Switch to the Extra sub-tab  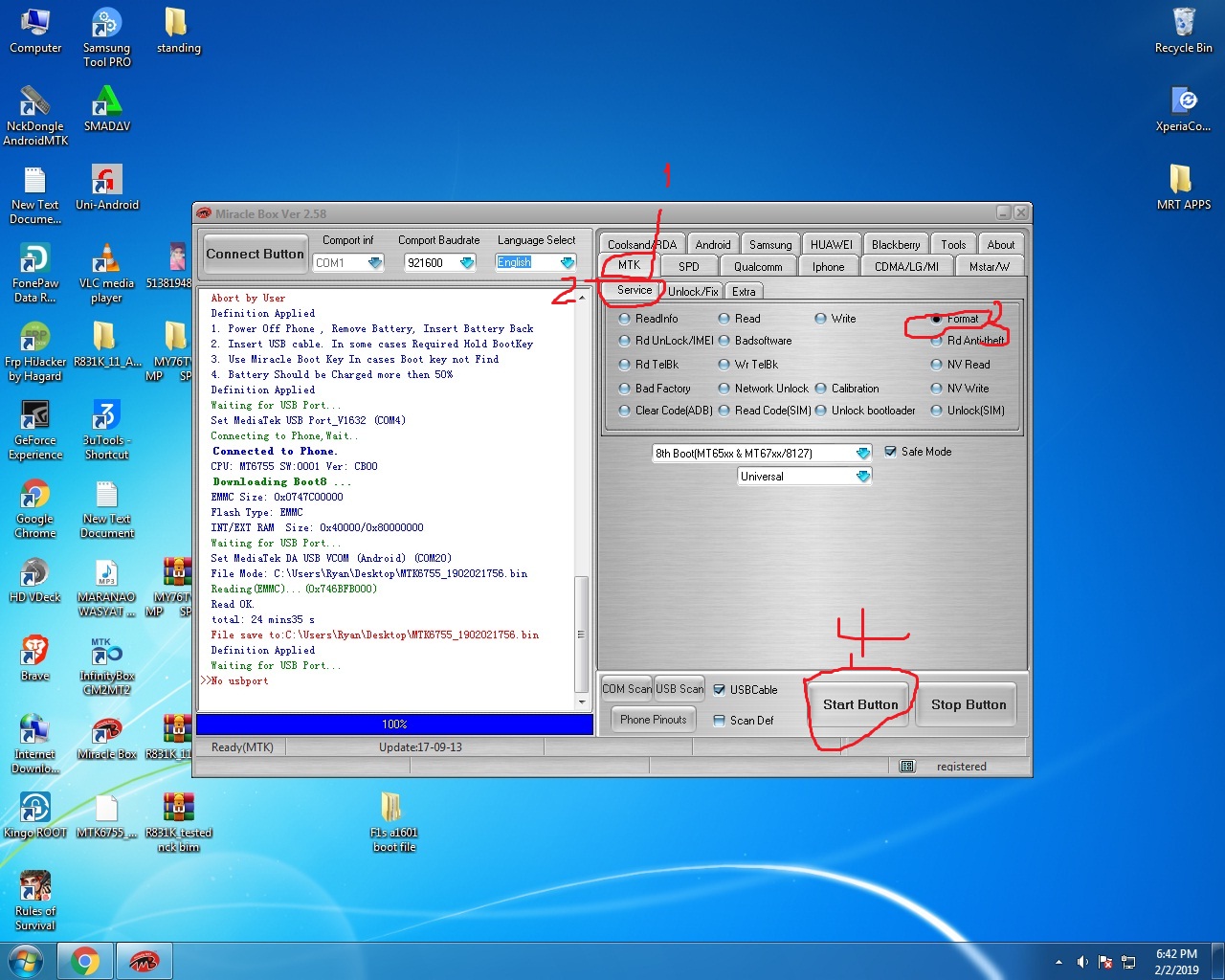tap(744, 291)
